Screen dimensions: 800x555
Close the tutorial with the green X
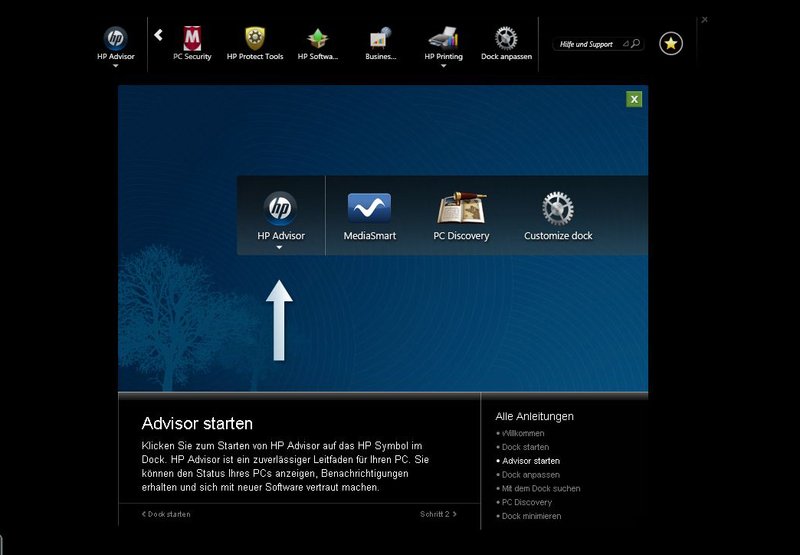point(634,99)
